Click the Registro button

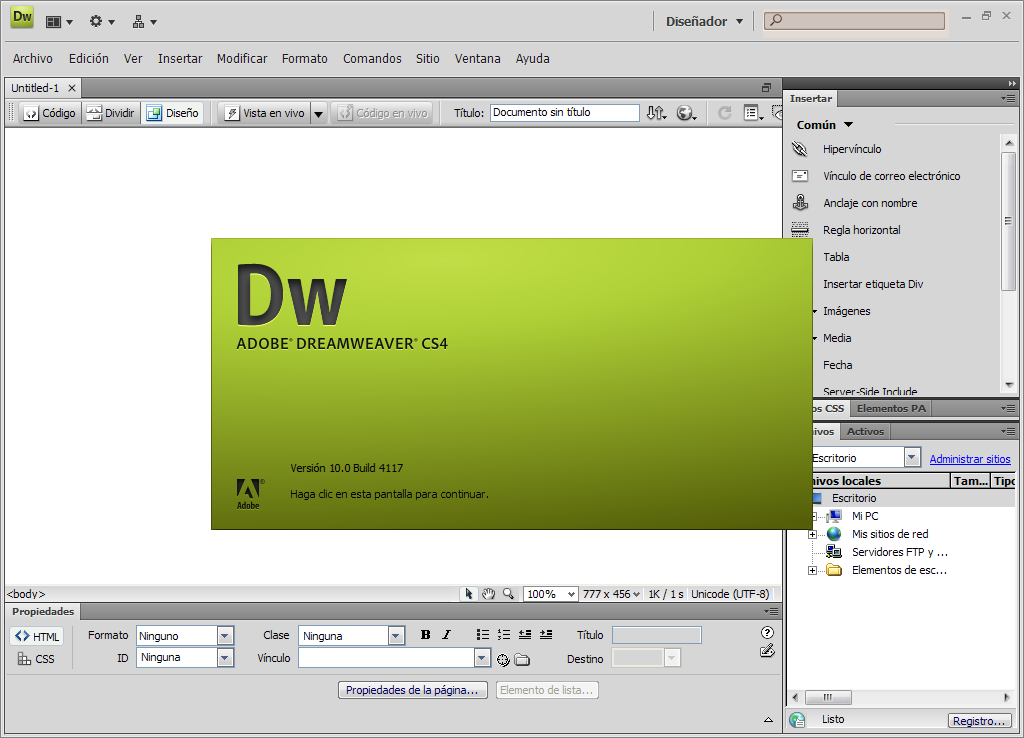point(979,720)
